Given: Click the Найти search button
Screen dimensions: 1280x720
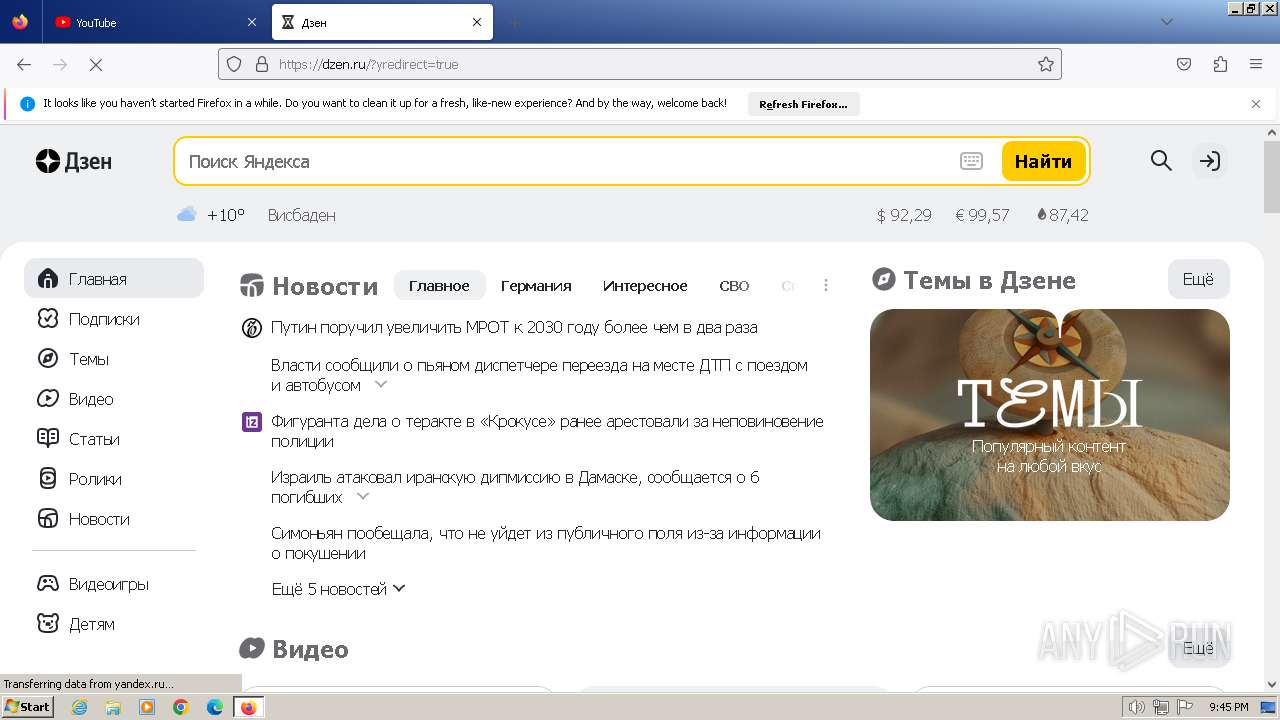Looking at the screenshot, I should (x=1043, y=161).
